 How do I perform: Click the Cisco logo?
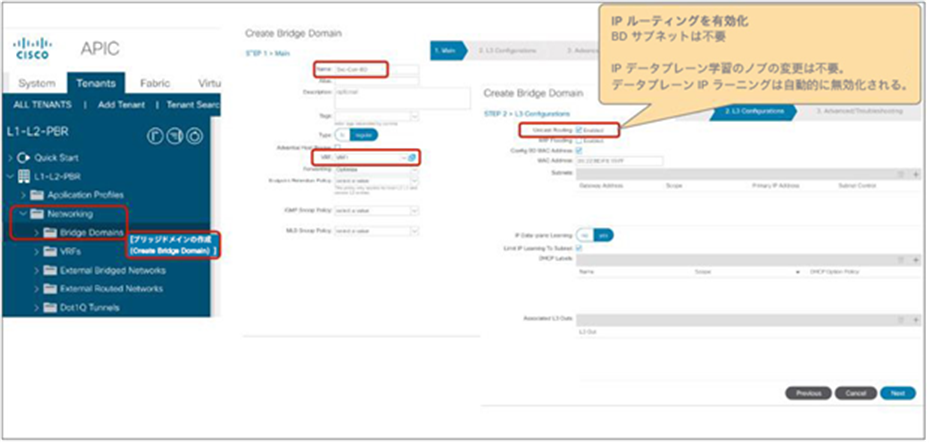click(33, 49)
